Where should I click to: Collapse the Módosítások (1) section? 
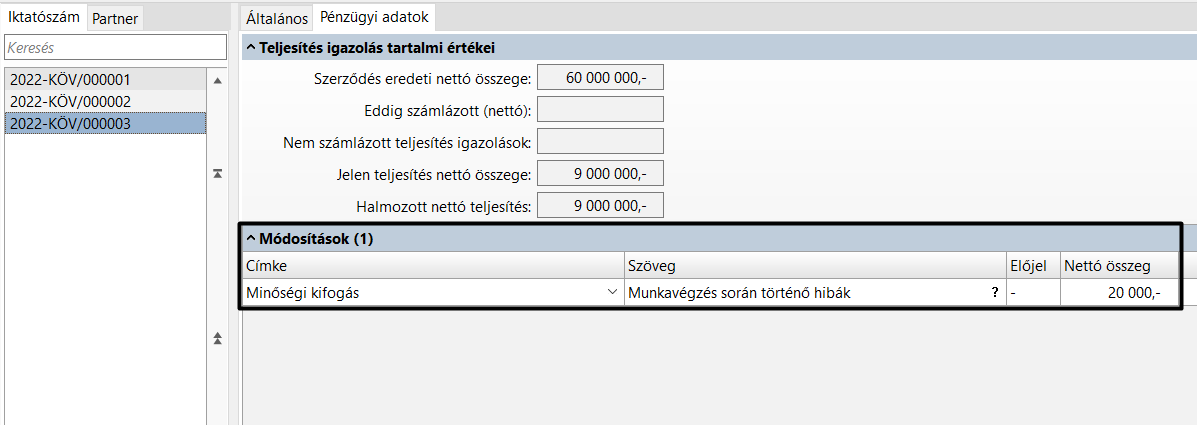pos(251,239)
